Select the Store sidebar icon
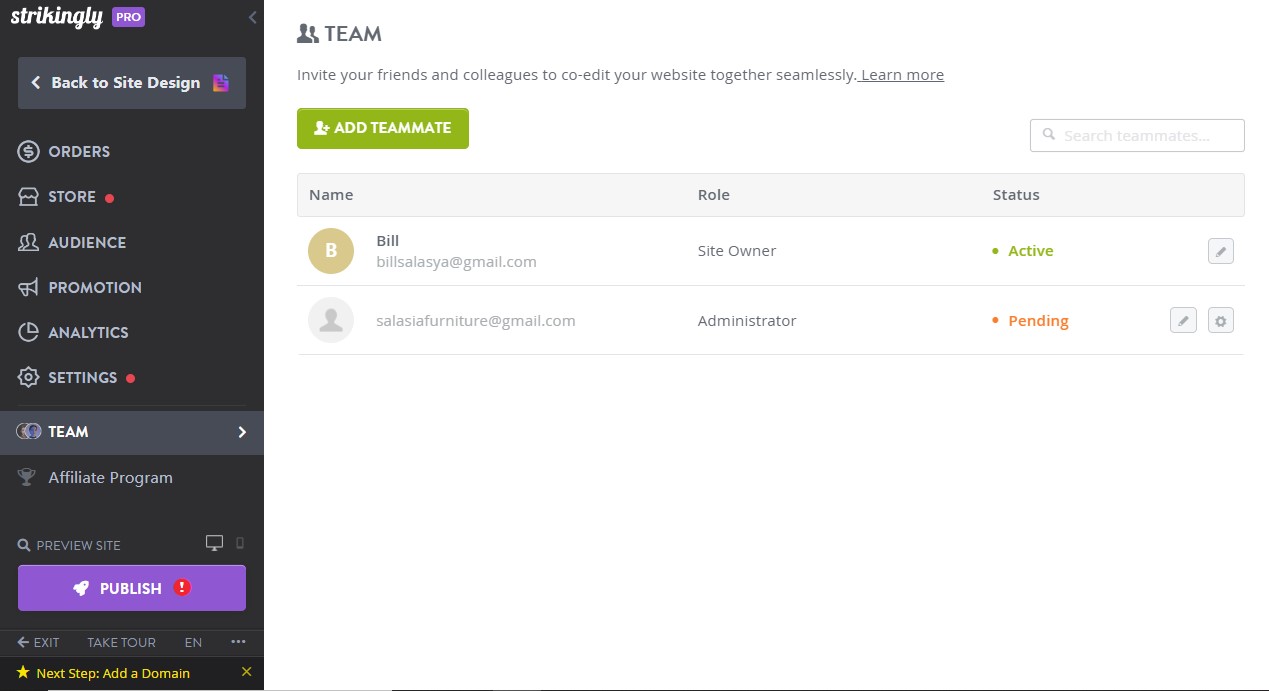The height and width of the screenshot is (691, 1269). tap(27, 196)
